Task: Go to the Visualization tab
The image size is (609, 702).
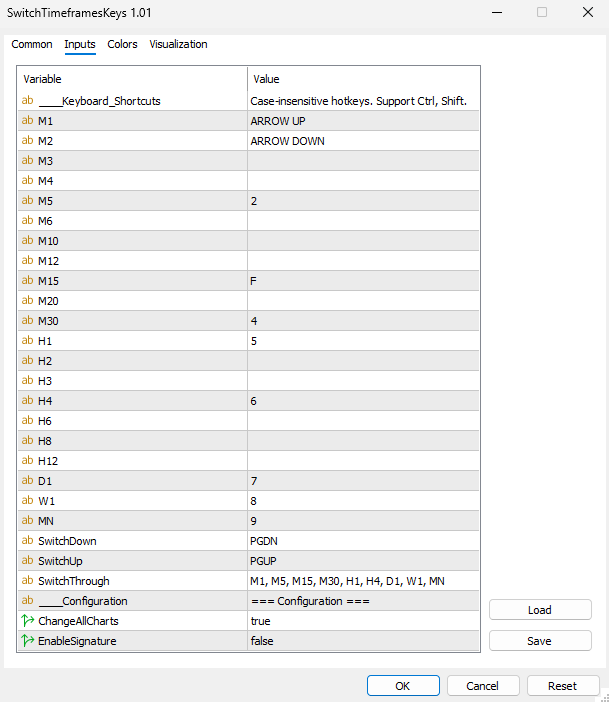Action: coord(178,45)
